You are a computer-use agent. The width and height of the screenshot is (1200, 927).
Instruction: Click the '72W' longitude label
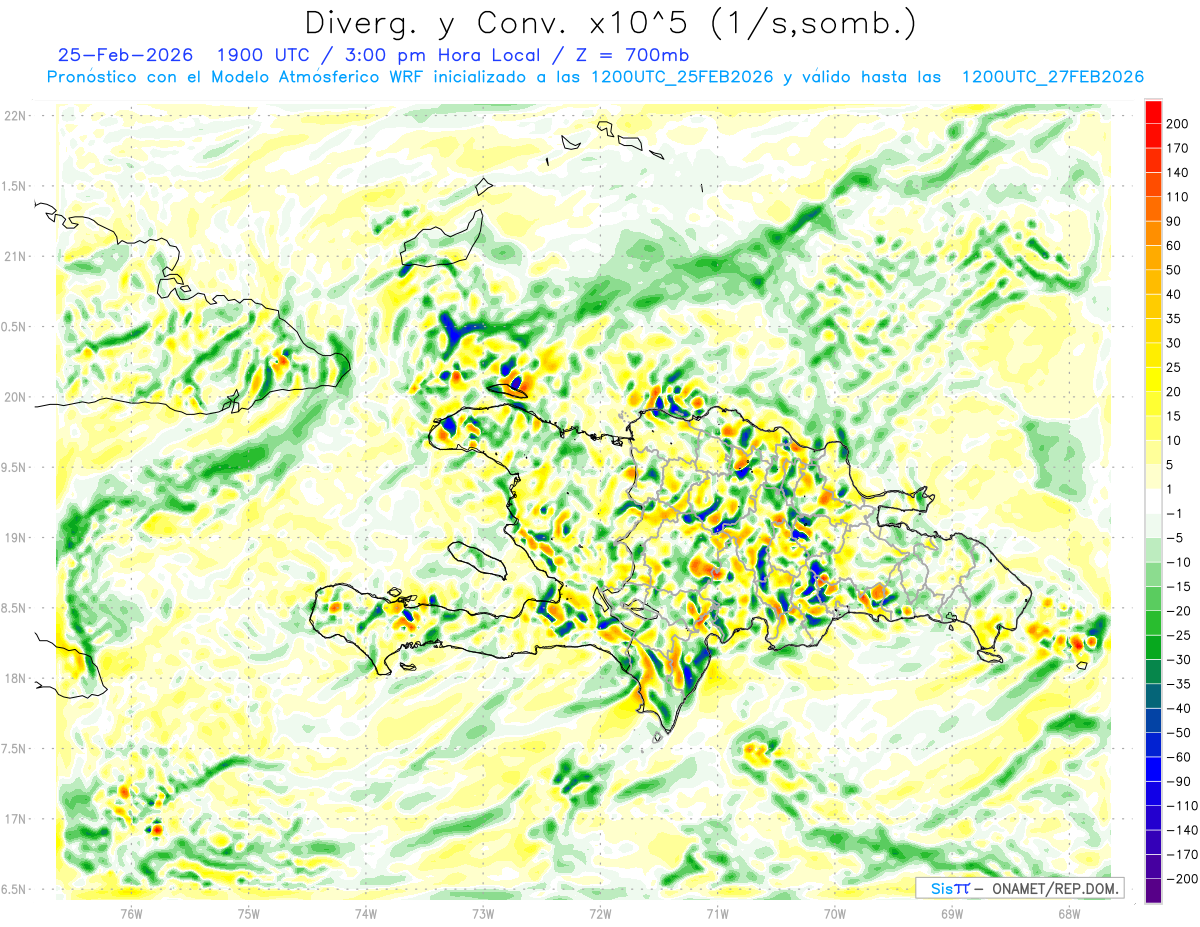coord(600,914)
